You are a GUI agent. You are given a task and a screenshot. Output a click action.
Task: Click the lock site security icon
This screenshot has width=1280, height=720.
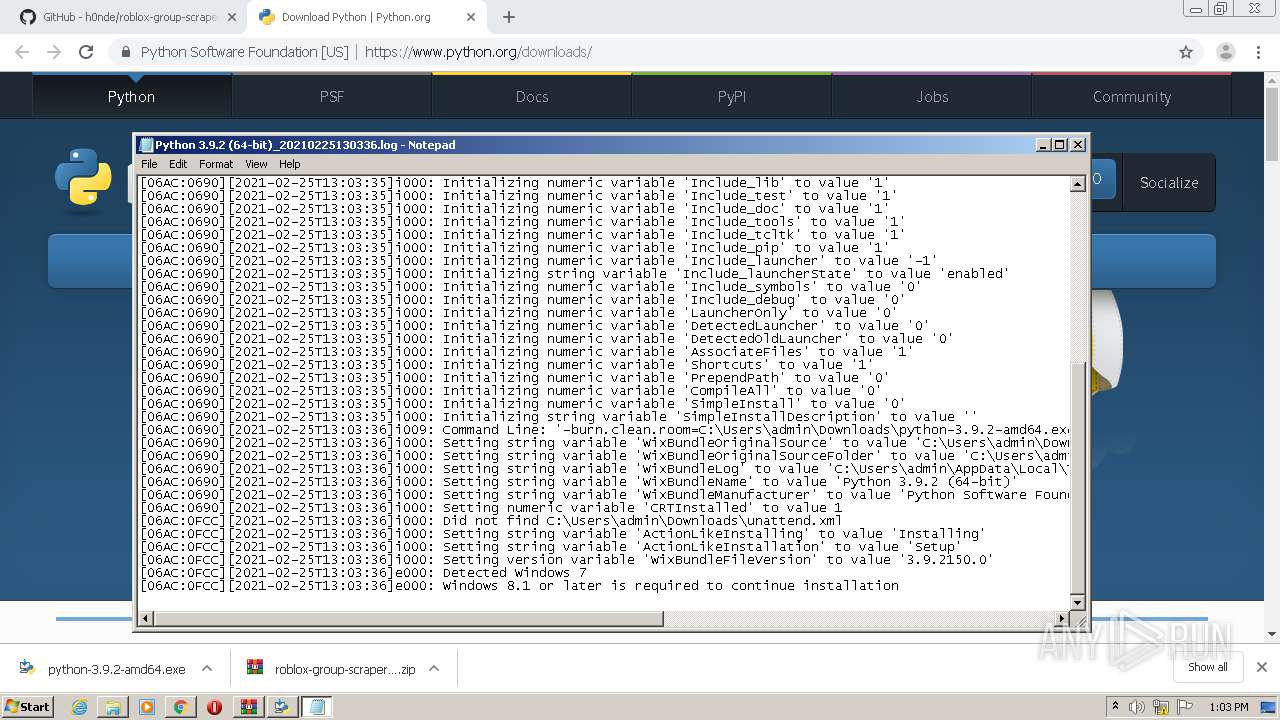click(x=126, y=52)
